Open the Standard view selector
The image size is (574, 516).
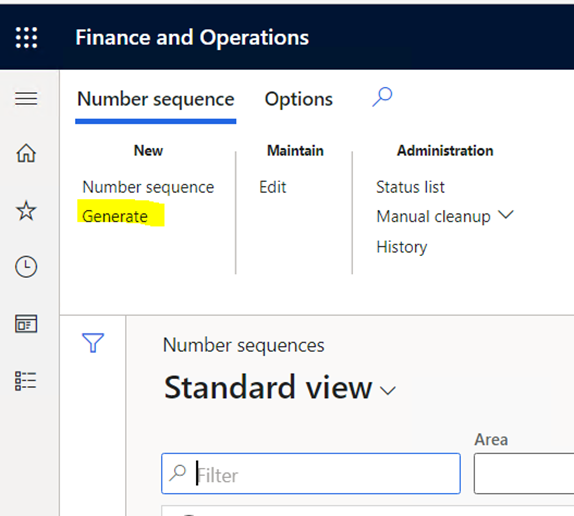click(280, 387)
